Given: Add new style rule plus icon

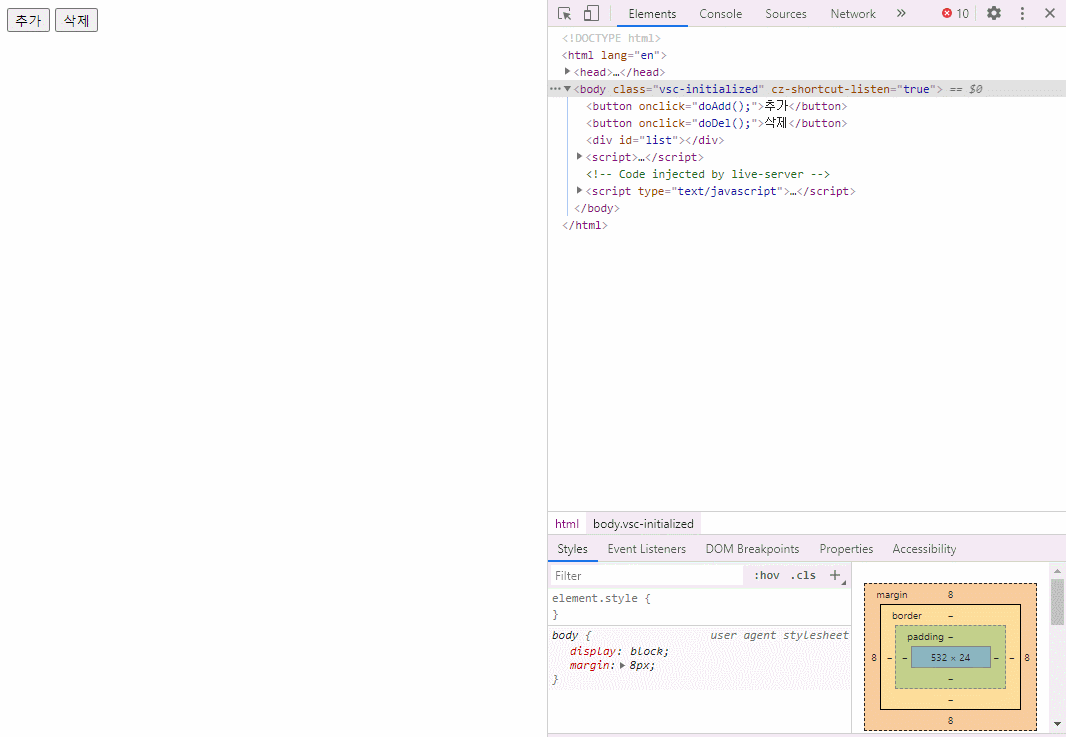Looking at the screenshot, I should [836, 575].
